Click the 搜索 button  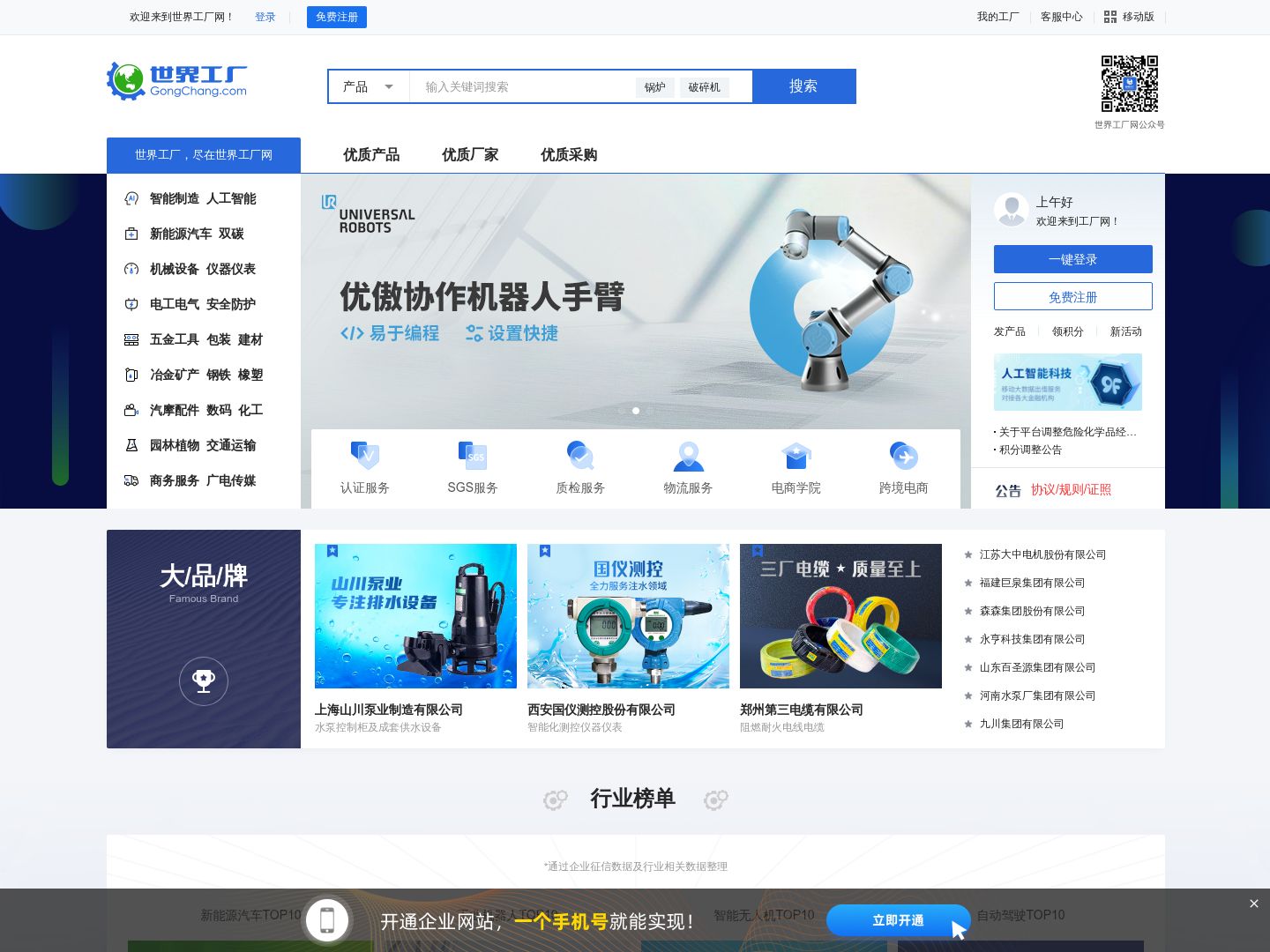click(804, 86)
